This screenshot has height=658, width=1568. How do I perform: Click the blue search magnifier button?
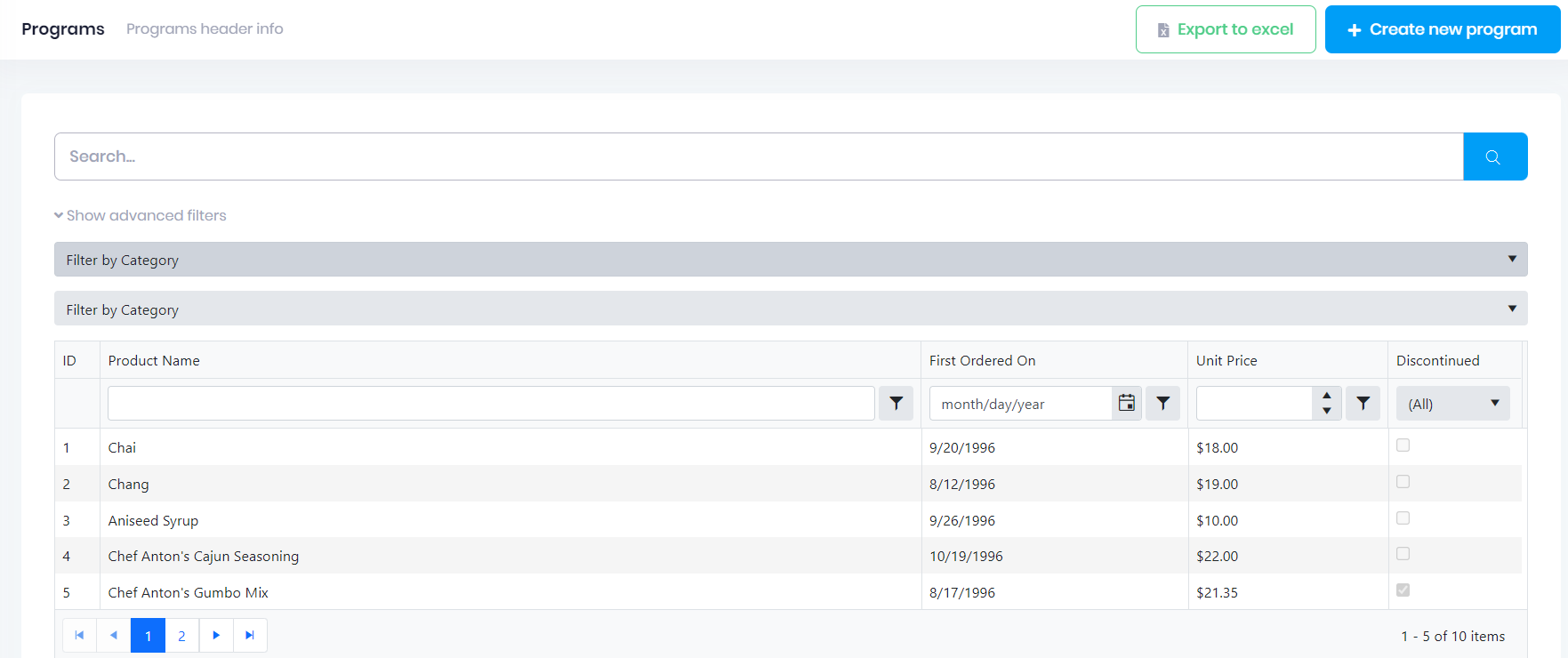click(1494, 156)
